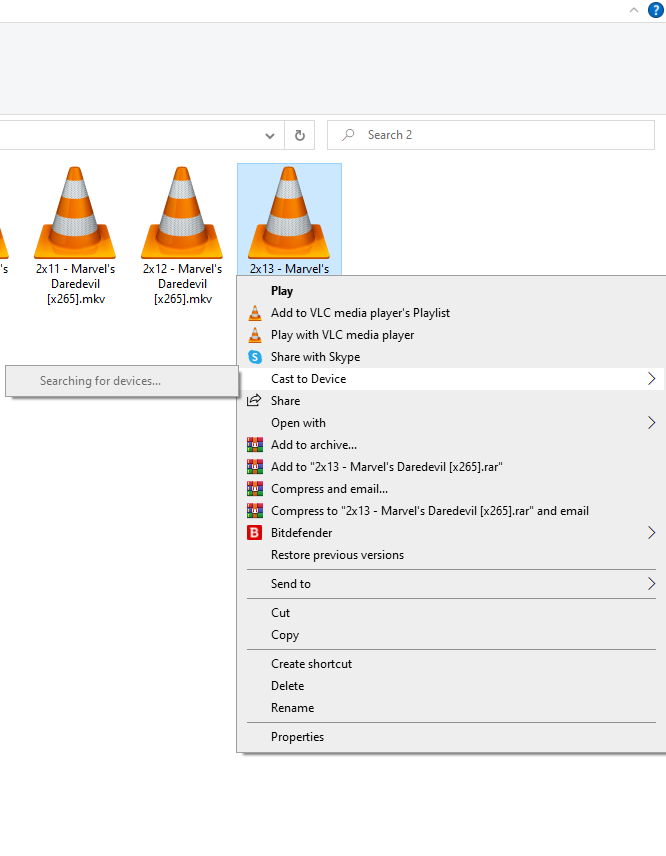Open Properties for the selected file
The width and height of the screenshot is (666, 856).
pos(451,737)
